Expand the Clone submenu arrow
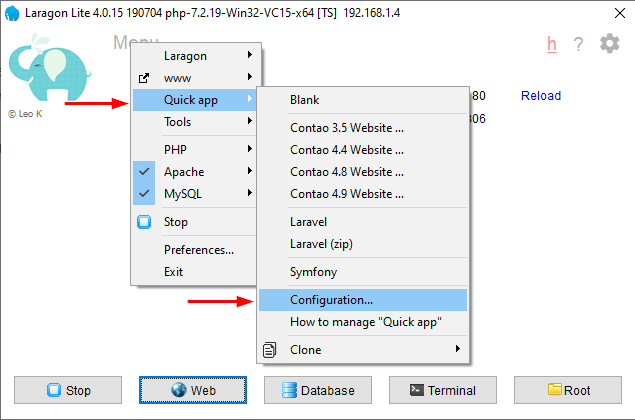This screenshot has height=420, width=635. click(458, 348)
